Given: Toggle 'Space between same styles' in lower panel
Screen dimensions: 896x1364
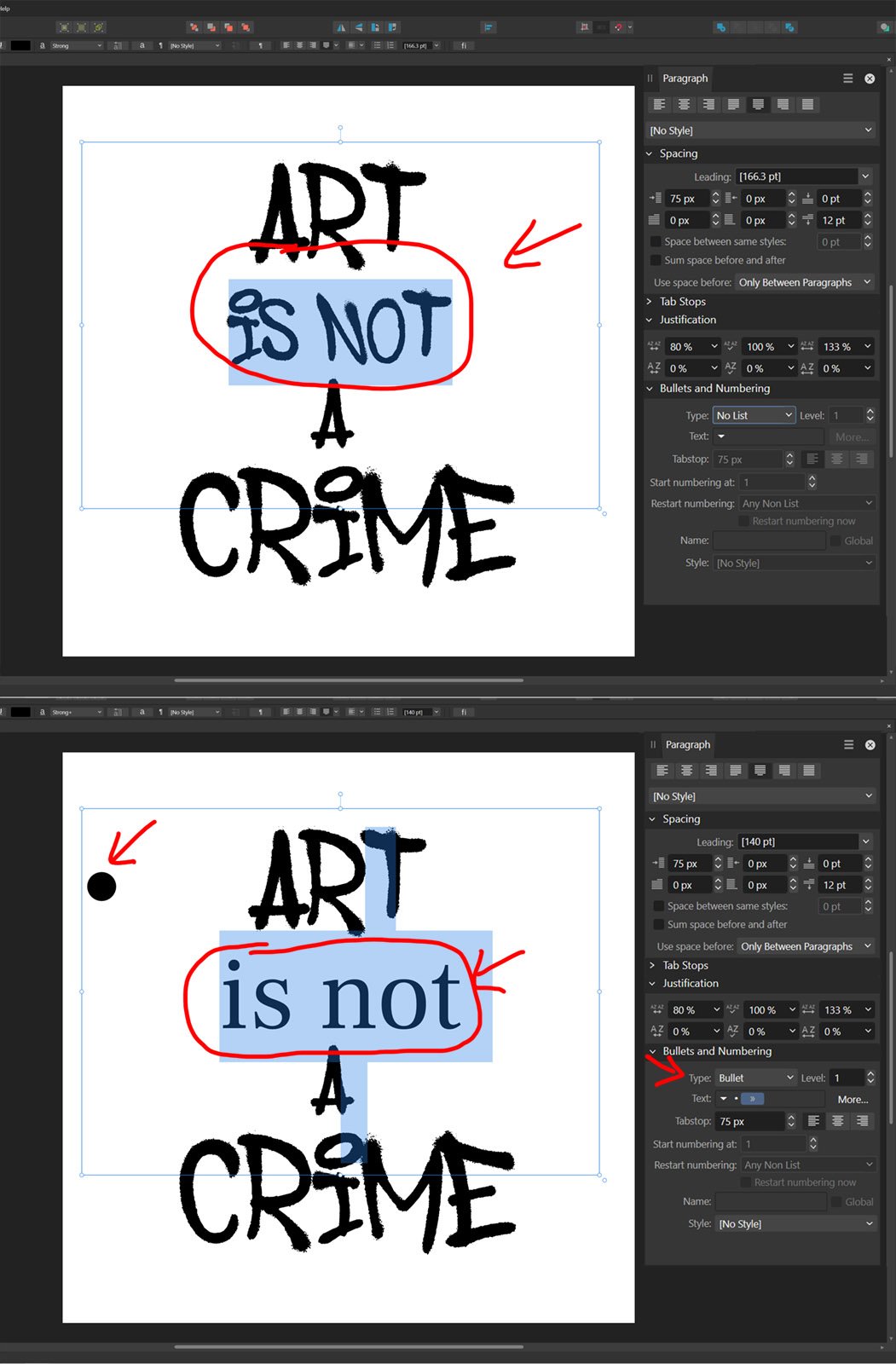Looking at the screenshot, I should point(658,906).
